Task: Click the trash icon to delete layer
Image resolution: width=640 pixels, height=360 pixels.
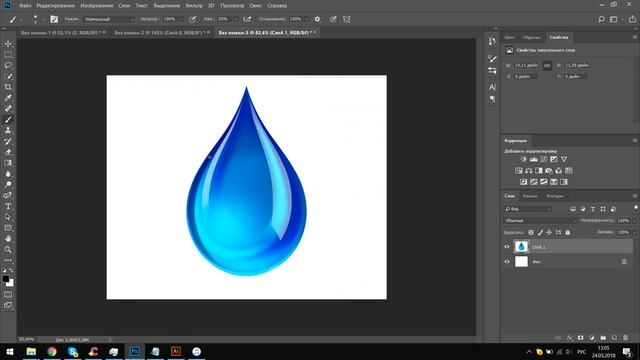Action: (625, 338)
